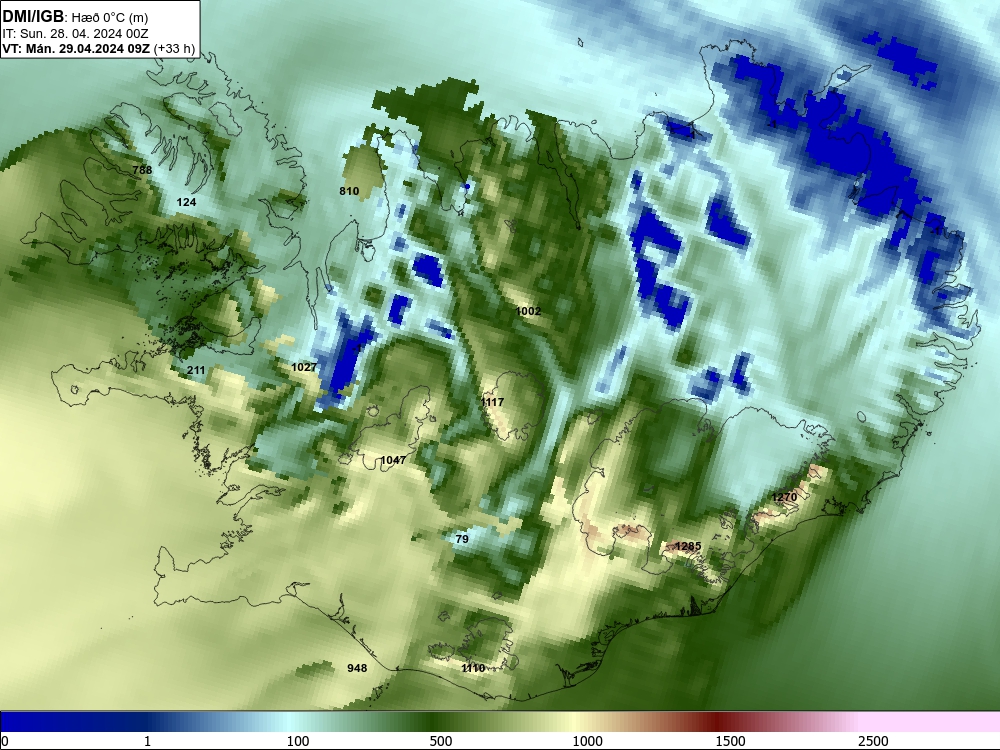
Task: Click the 124 height value on the map
Action: pyautogui.click(x=186, y=202)
